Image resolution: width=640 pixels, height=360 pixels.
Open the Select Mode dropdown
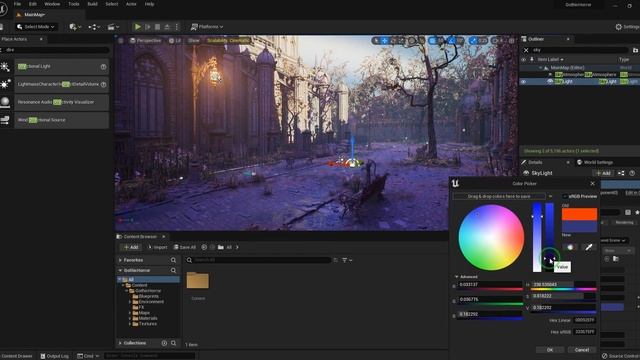pyautogui.click(x=36, y=27)
